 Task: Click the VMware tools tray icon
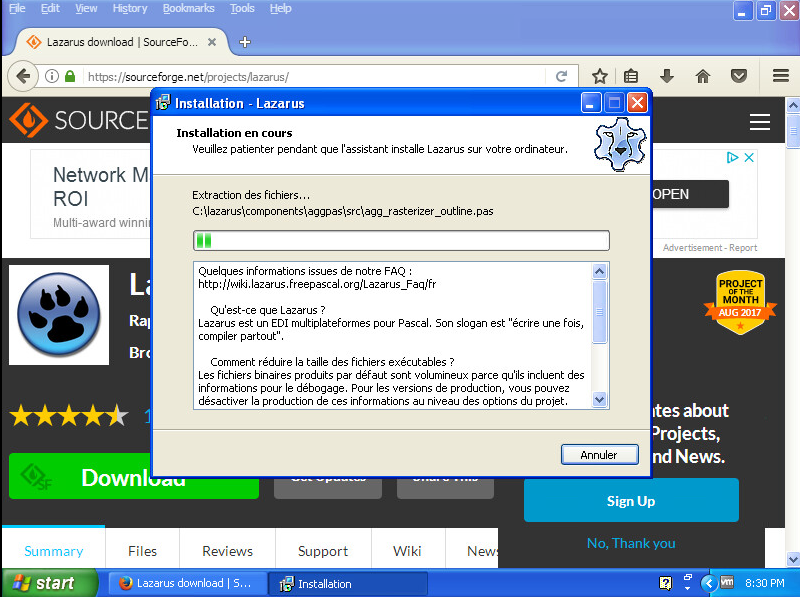(727, 582)
